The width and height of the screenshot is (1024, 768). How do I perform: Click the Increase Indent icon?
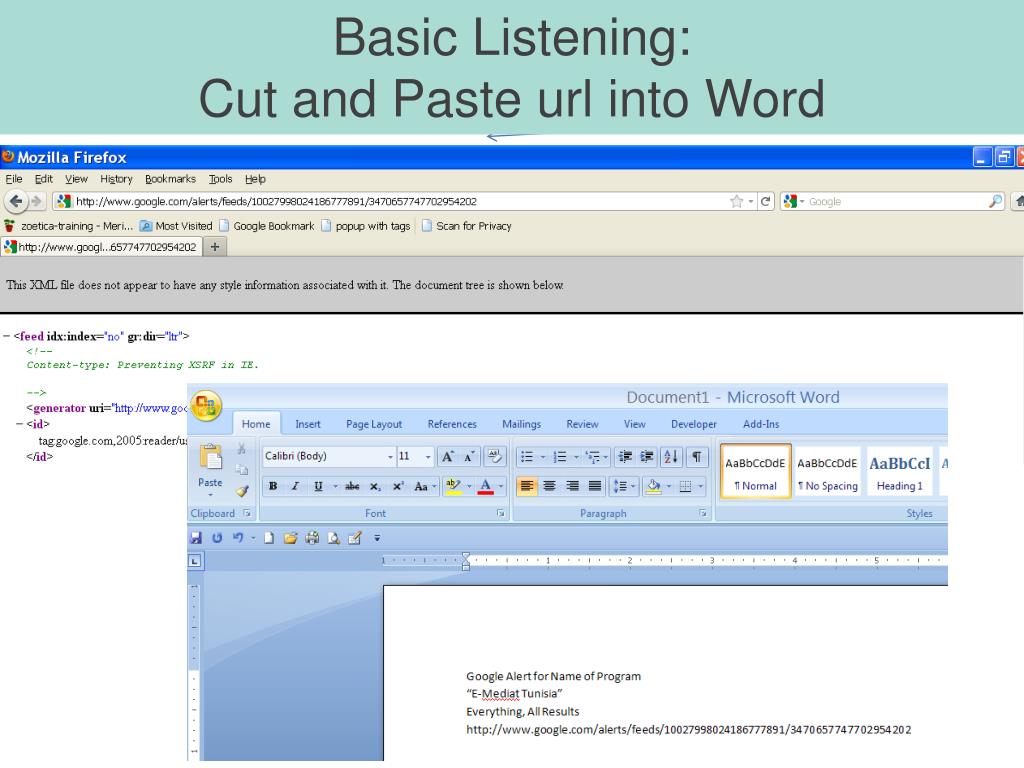pos(647,456)
